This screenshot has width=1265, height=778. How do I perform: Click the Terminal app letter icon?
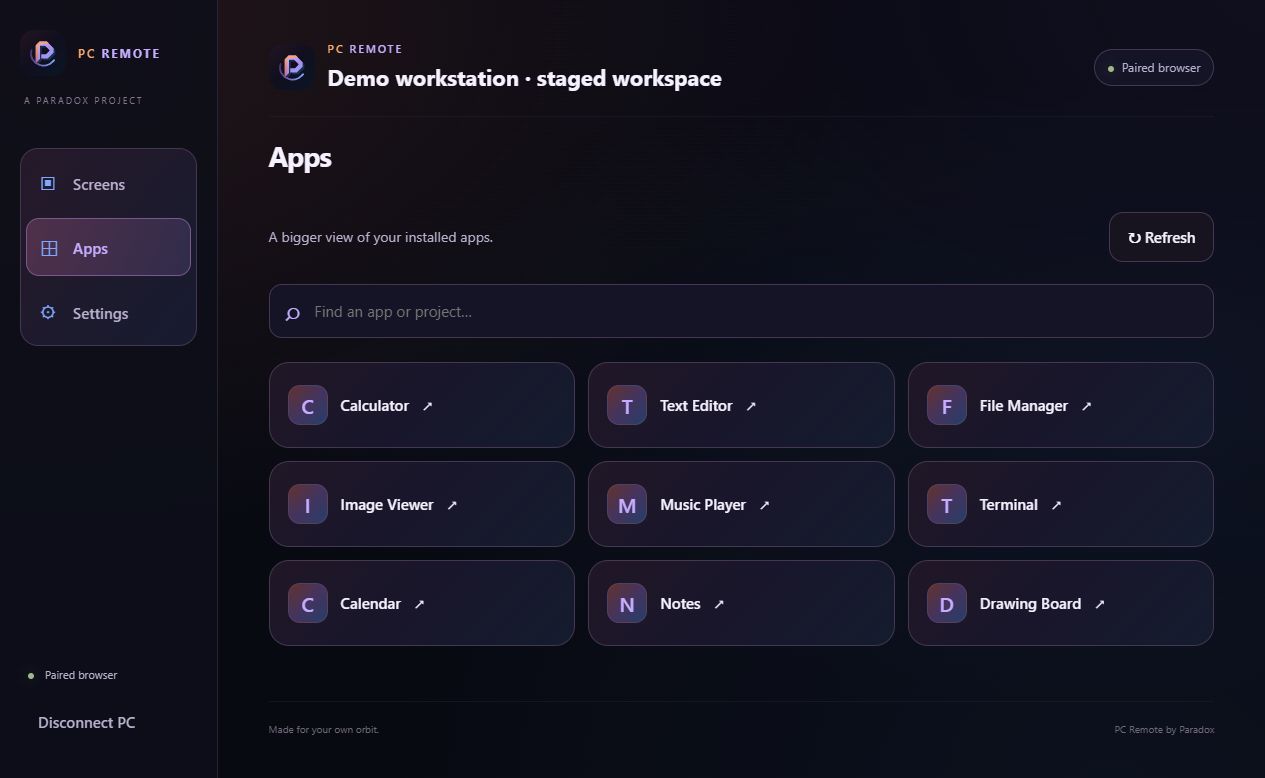[947, 505]
